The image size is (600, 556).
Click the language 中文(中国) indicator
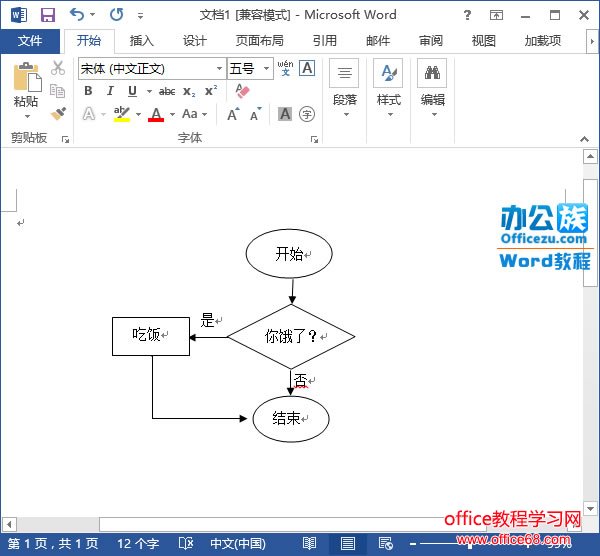click(x=238, y=544)
